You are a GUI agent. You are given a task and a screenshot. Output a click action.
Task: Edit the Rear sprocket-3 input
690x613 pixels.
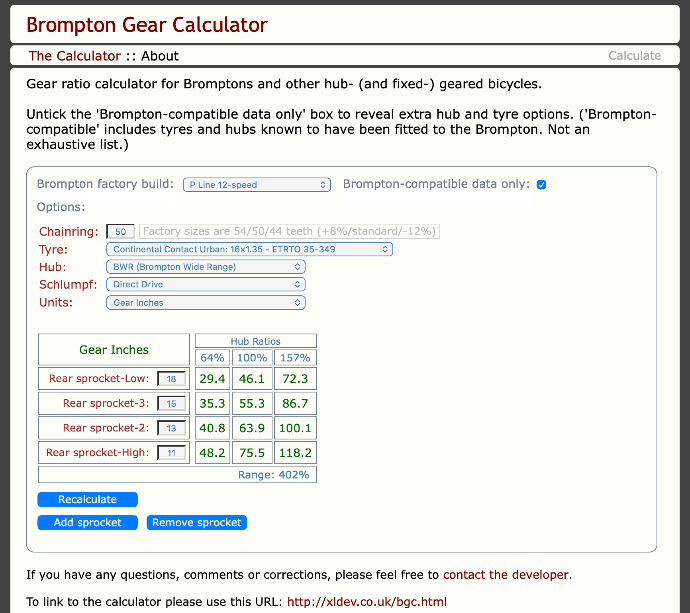tap(171, 404)
